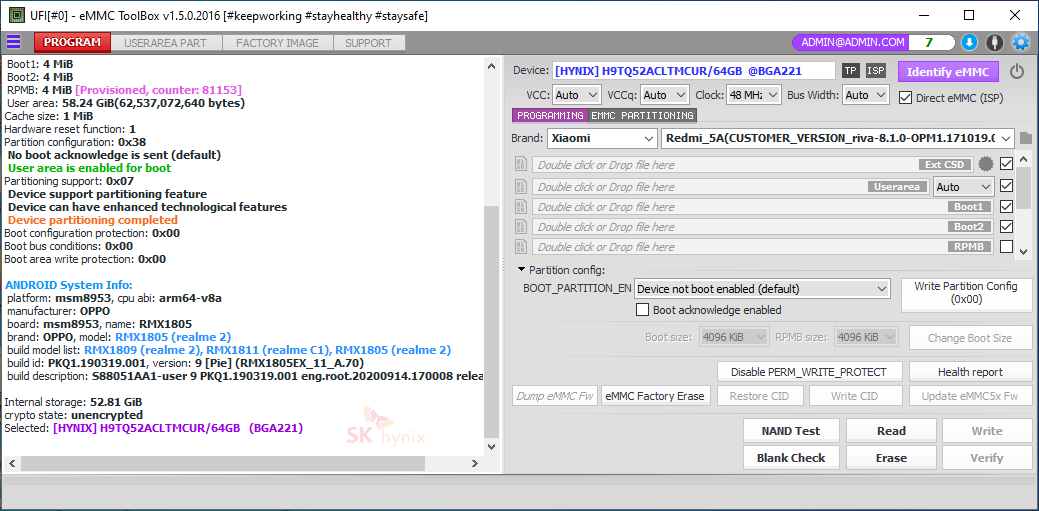Click the ADMIN@ADMIN.COM account badge
The width and height of the screenshot is (1039, 511).
tap(852, 42)
